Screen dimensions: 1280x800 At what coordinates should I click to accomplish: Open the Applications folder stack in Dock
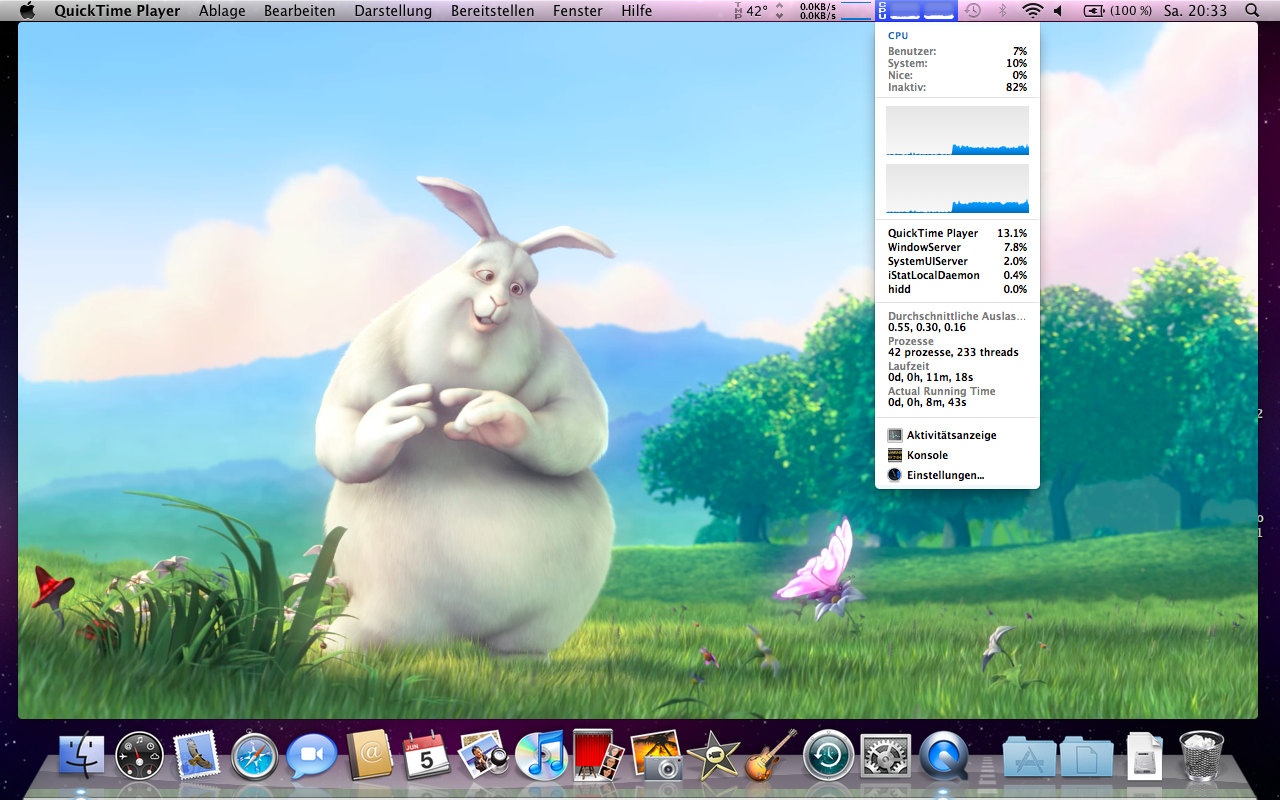point(1029,757)
